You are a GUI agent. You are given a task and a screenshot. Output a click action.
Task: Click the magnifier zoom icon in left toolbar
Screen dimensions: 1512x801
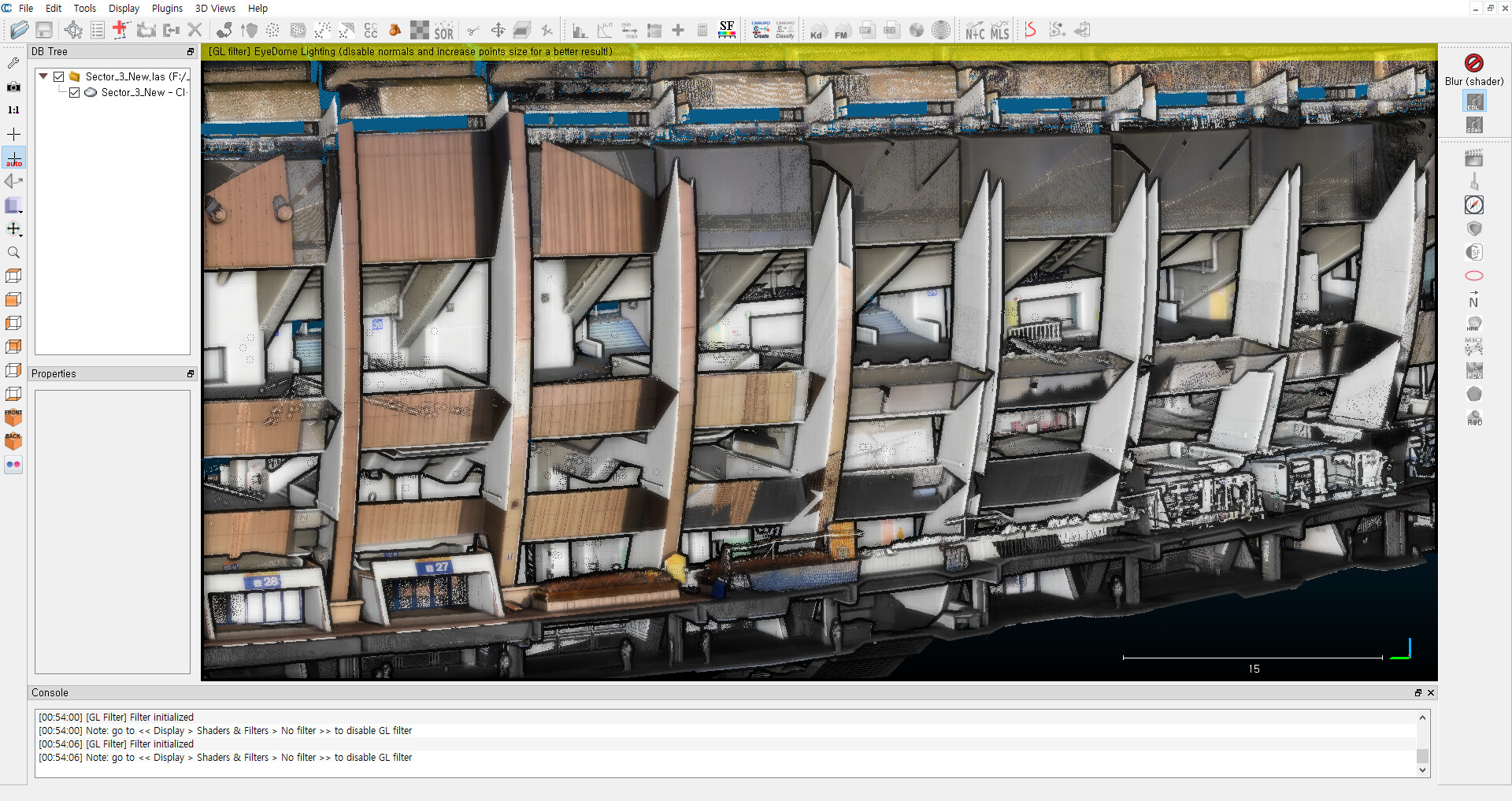[x=13, y=252]
